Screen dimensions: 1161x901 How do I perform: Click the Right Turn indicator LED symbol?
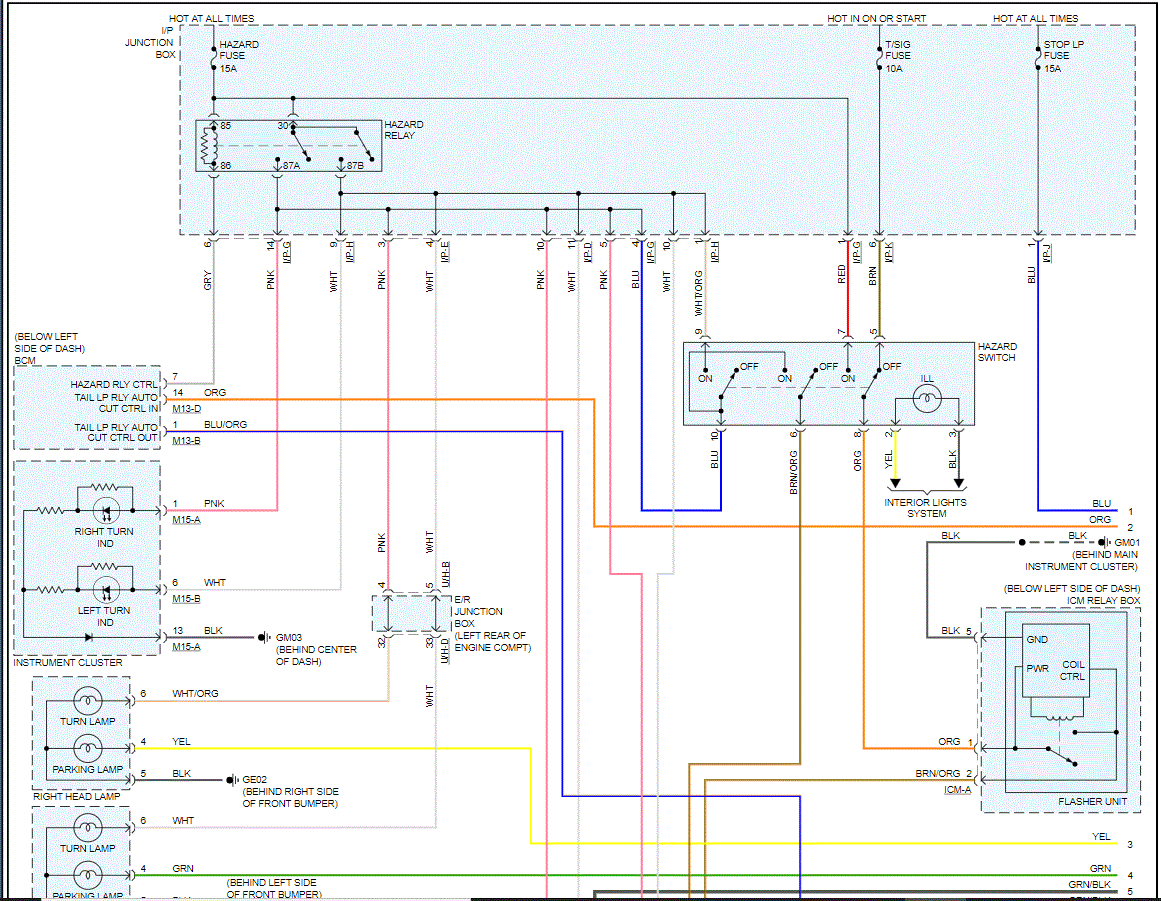pos(106,510)
